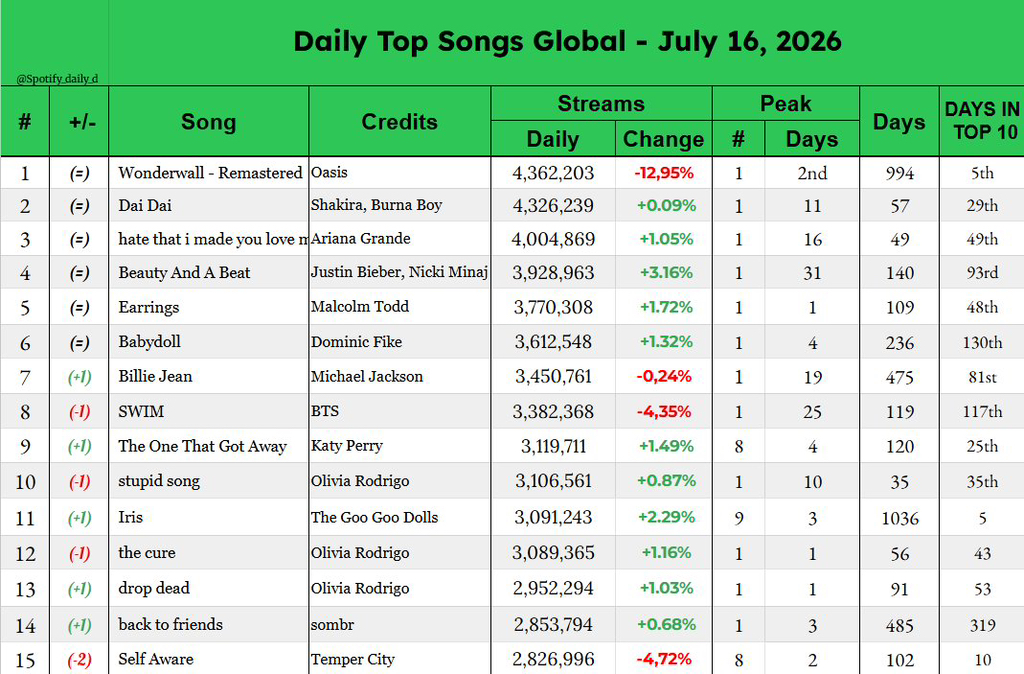
Task: Select the Ariana Grande credits cell
Action: coord(399,238)
